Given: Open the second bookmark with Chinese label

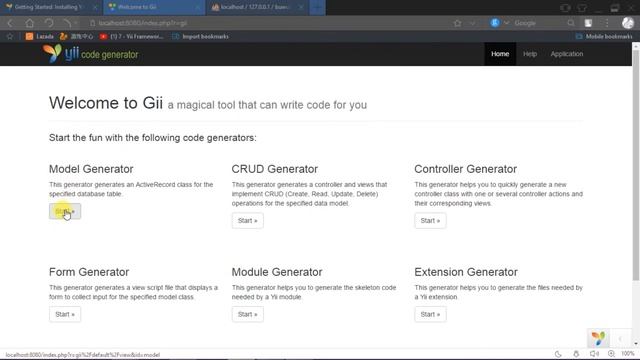Looking at the screenshot, I should coord(76,36).
